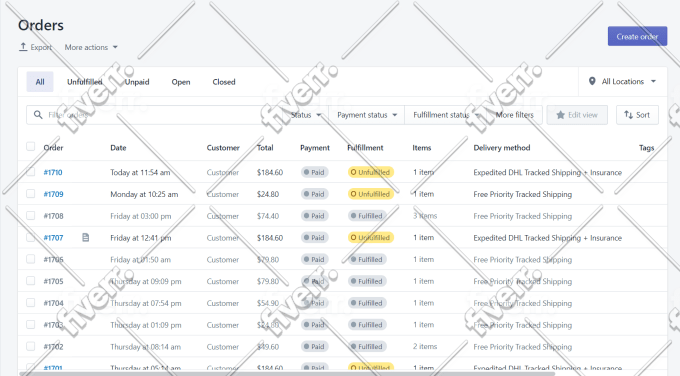Click the Date column header

point(118,148)
